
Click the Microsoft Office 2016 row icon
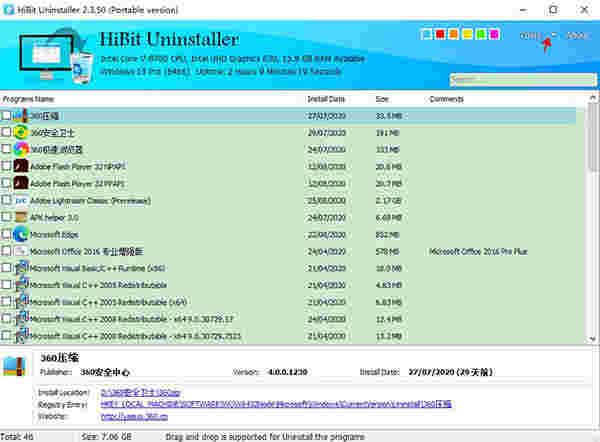pos(21,251)
